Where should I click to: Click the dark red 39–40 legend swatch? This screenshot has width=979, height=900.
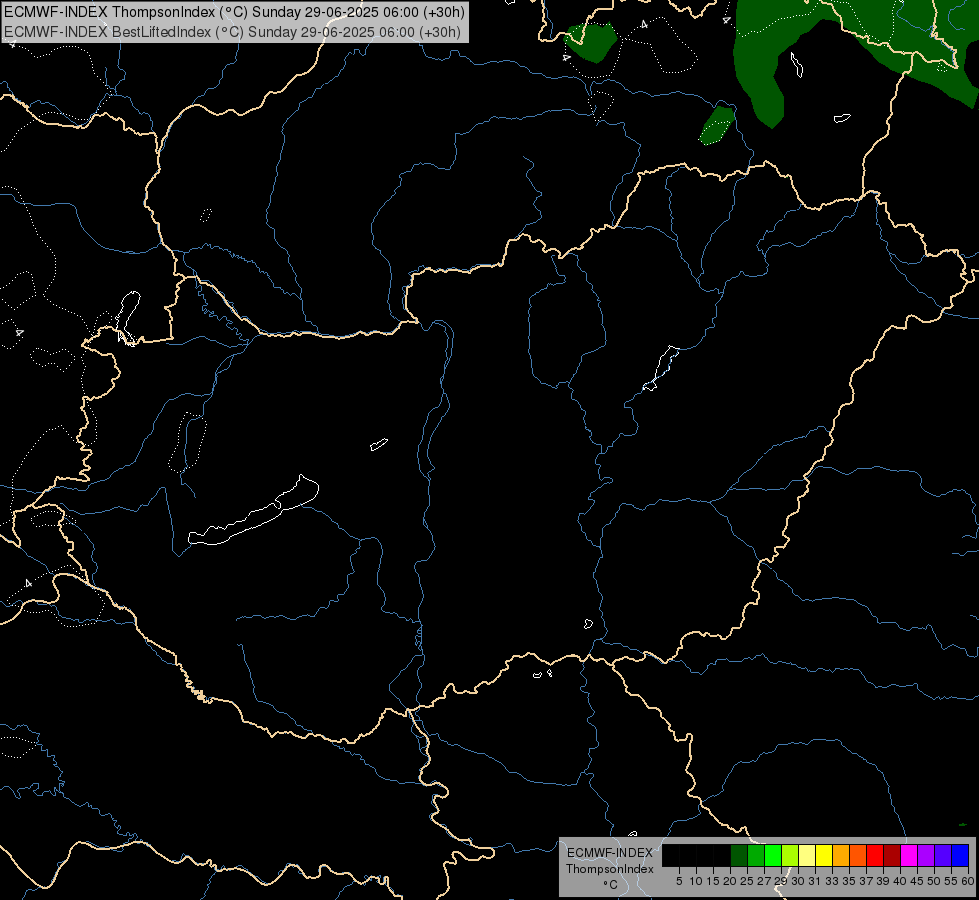[892, 856]
